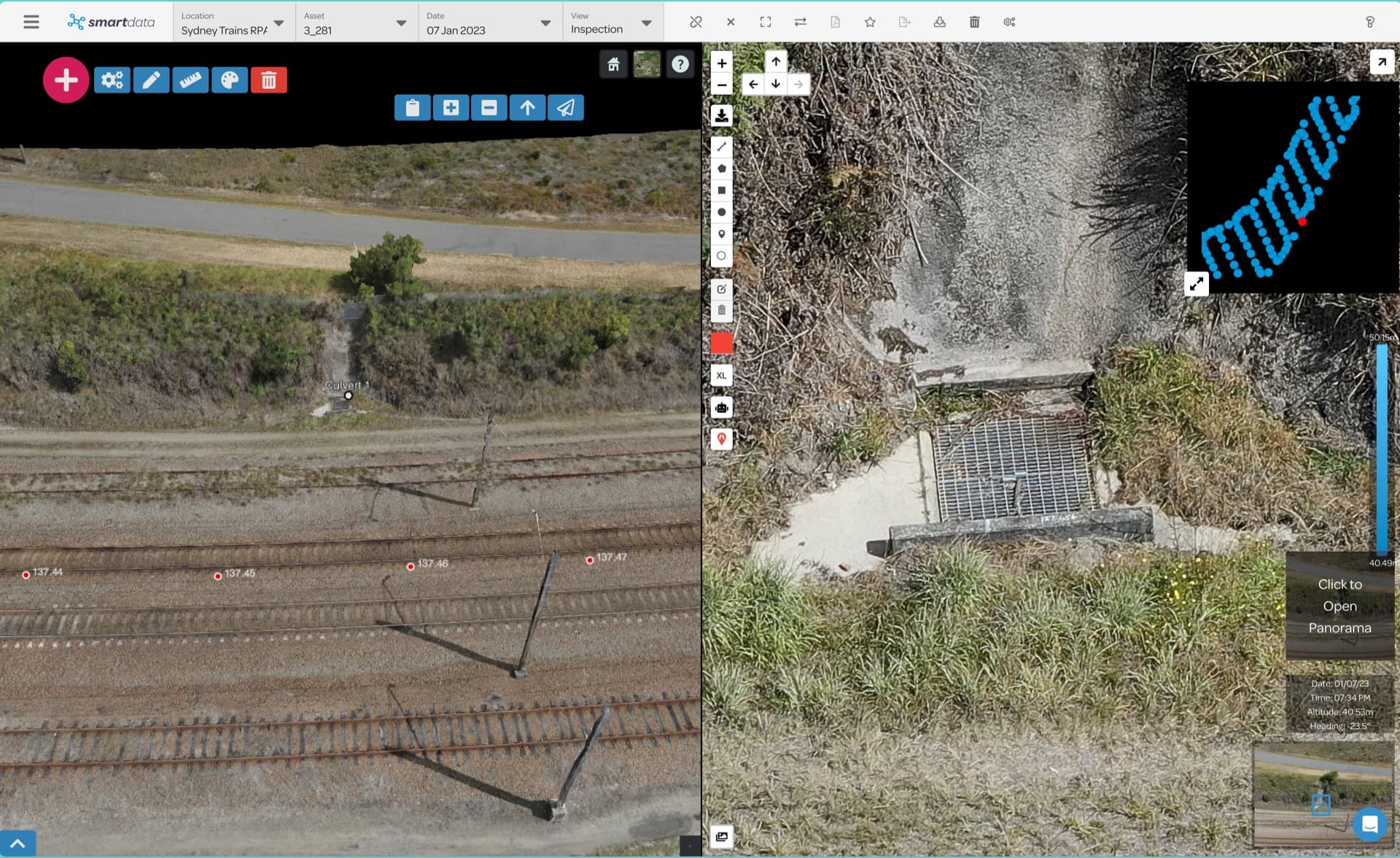This screenshot has width=1400, height=858.
Task: Click the blue minus-square button
Action: pyautogui.click(x=489, y=108)
